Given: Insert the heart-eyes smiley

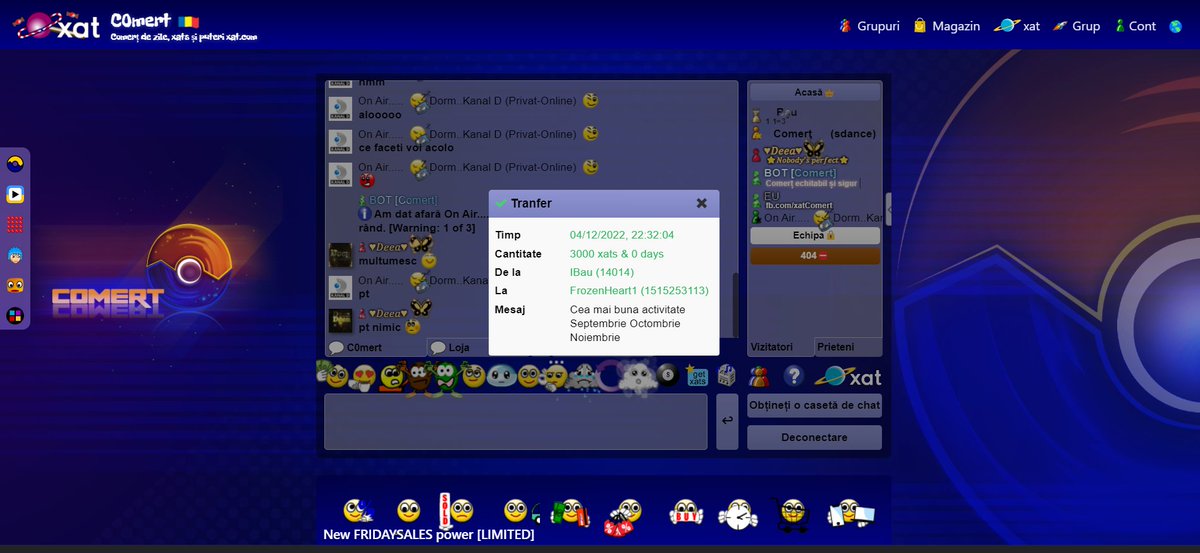Looking at the screenshot, I should coord(364,377).
